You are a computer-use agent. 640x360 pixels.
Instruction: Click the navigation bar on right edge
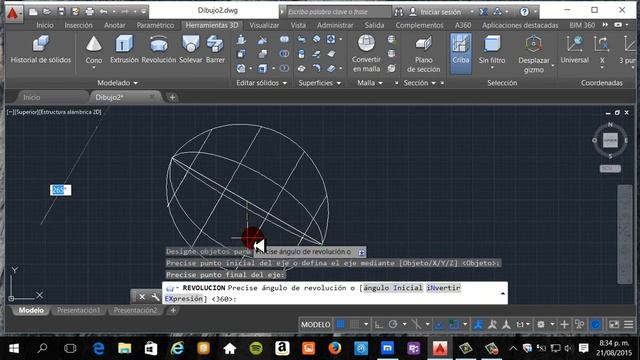(x=624, y=235)
